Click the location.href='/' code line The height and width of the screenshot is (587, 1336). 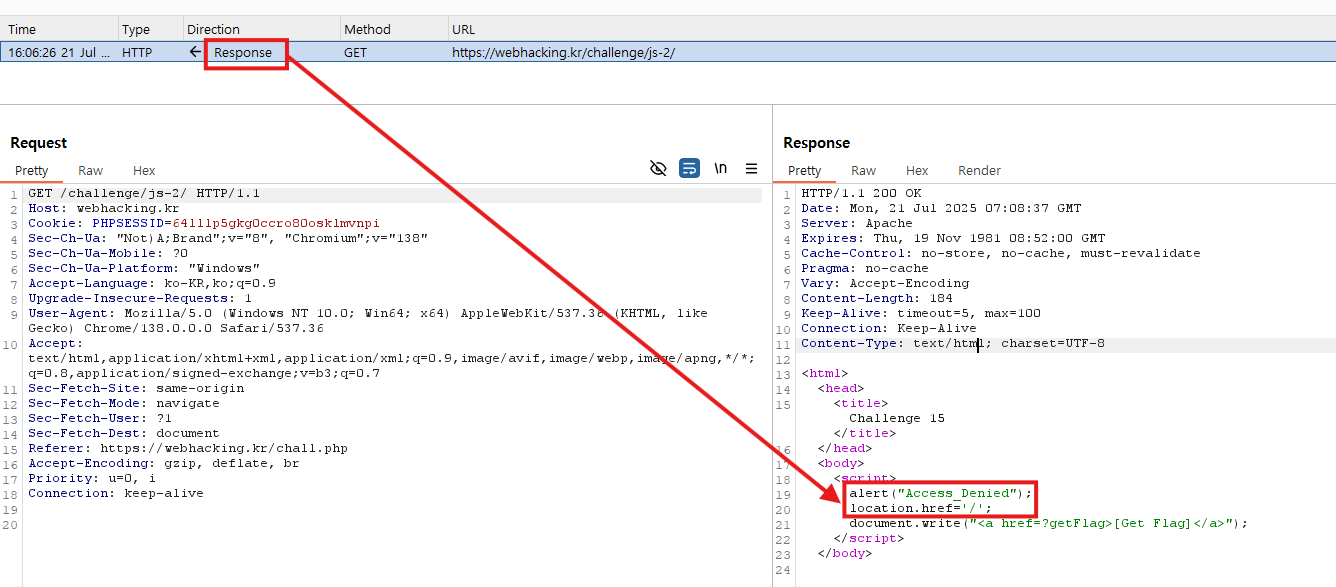[921, 509]
